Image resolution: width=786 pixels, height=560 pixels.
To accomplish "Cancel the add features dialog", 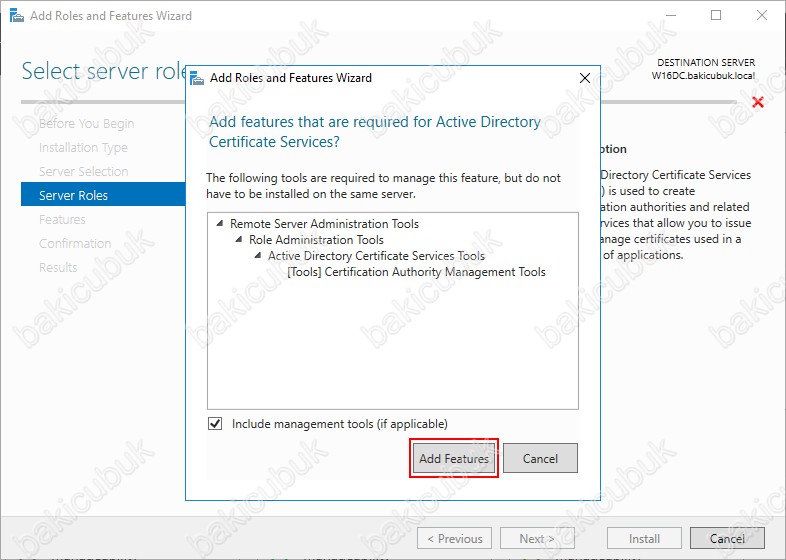I will (x=540, y=458).
